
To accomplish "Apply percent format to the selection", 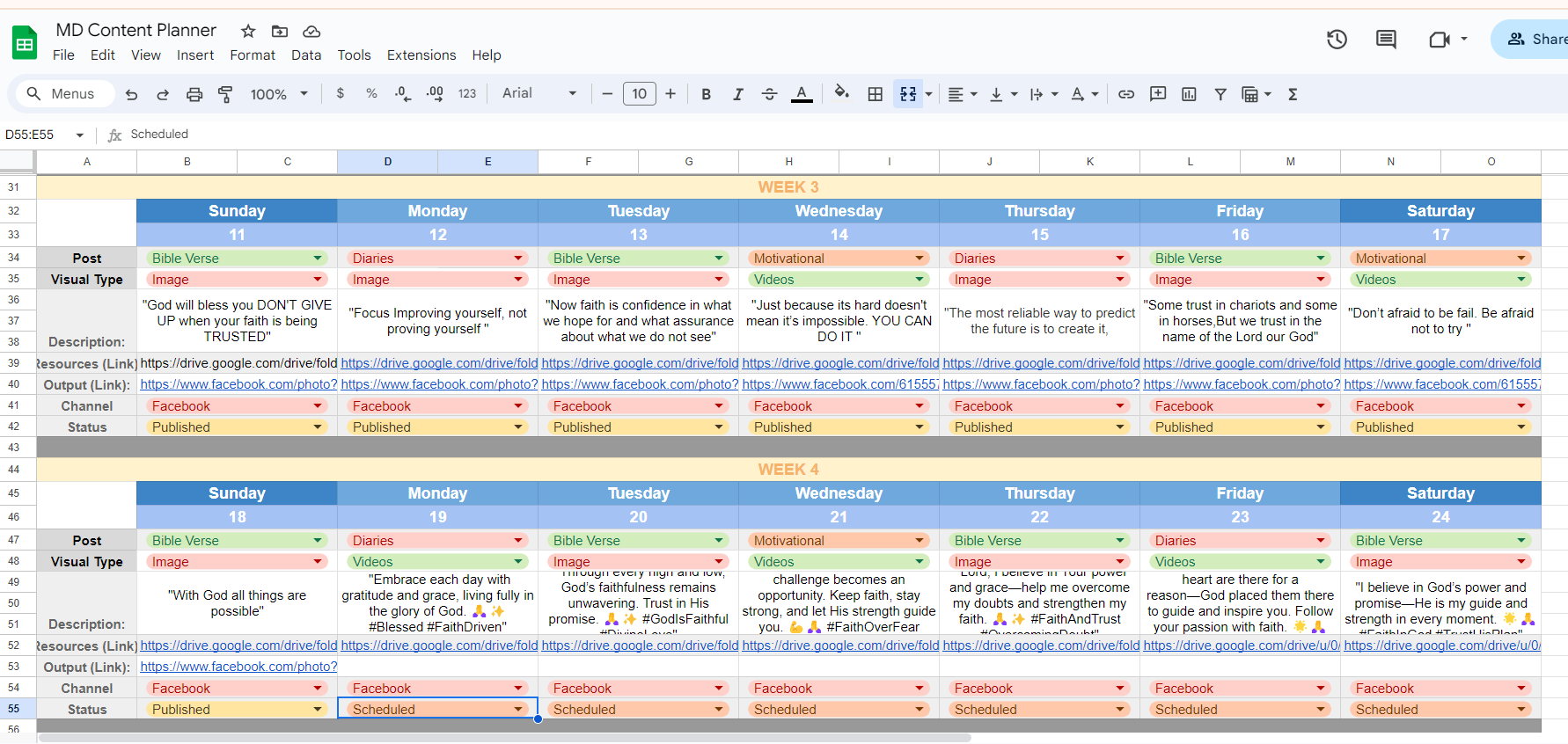I will point(371,93).
